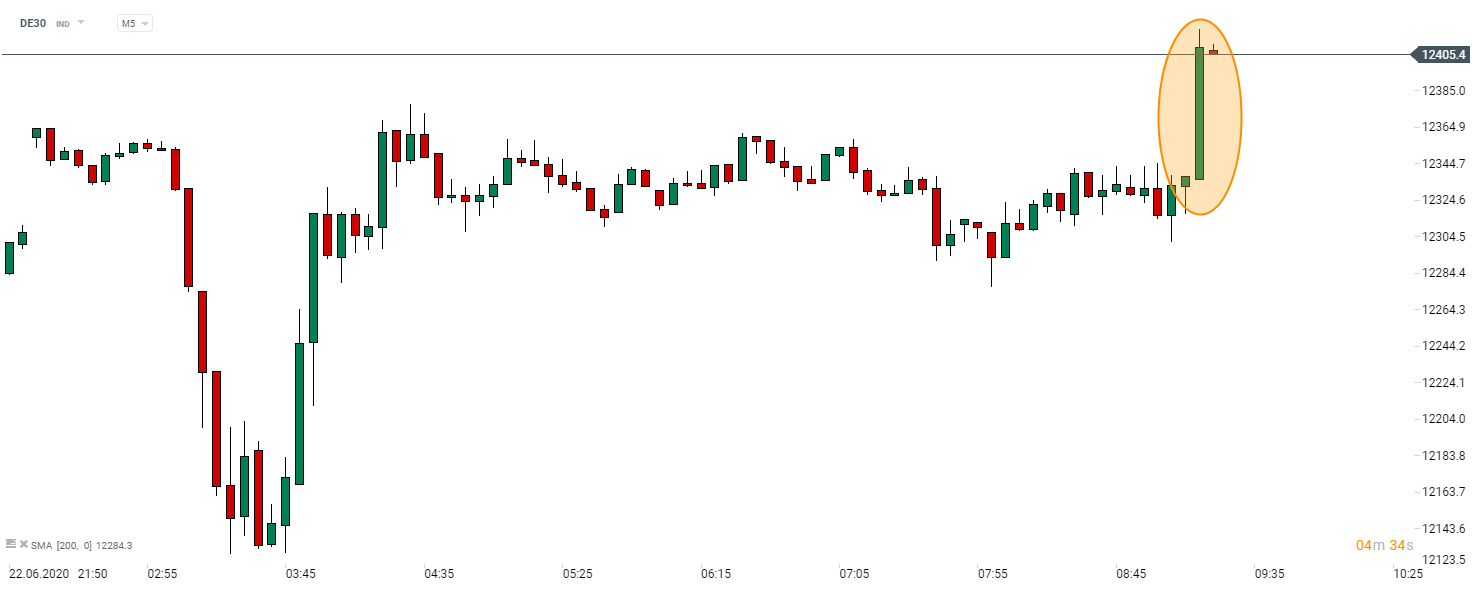Click the 03:45 time axis label
The height and width of the screenshot is (590, 1482).
[x=301, y=574]
